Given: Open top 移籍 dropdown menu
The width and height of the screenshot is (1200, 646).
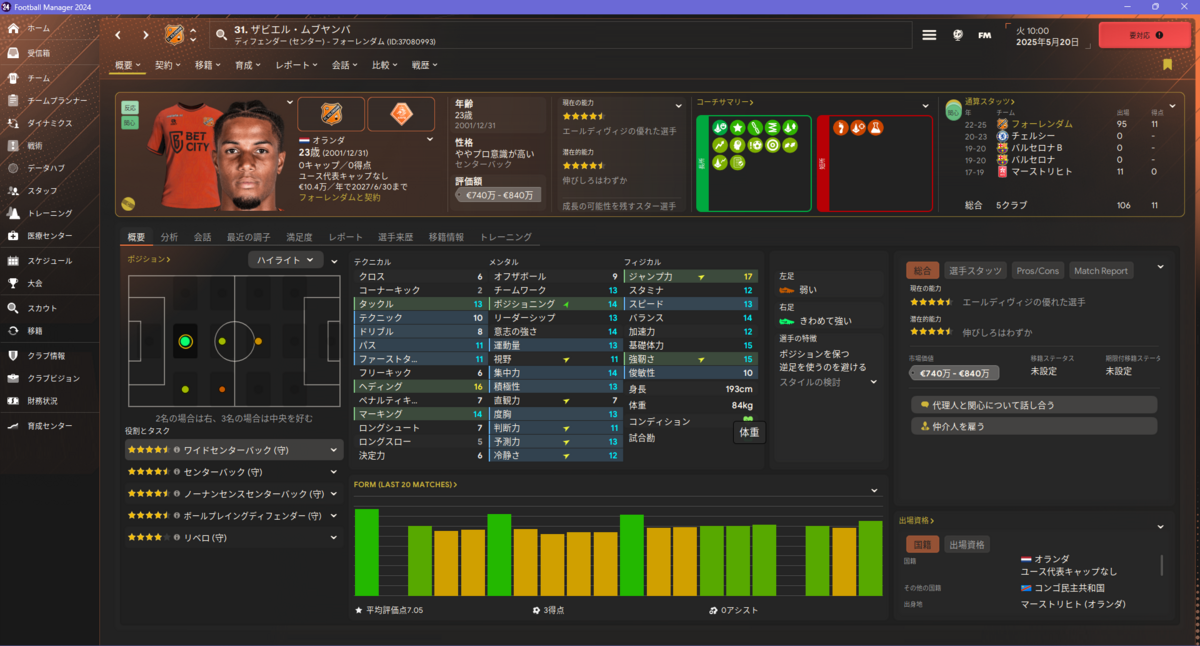Looking at the screenshot, I should tap(208, 65).
